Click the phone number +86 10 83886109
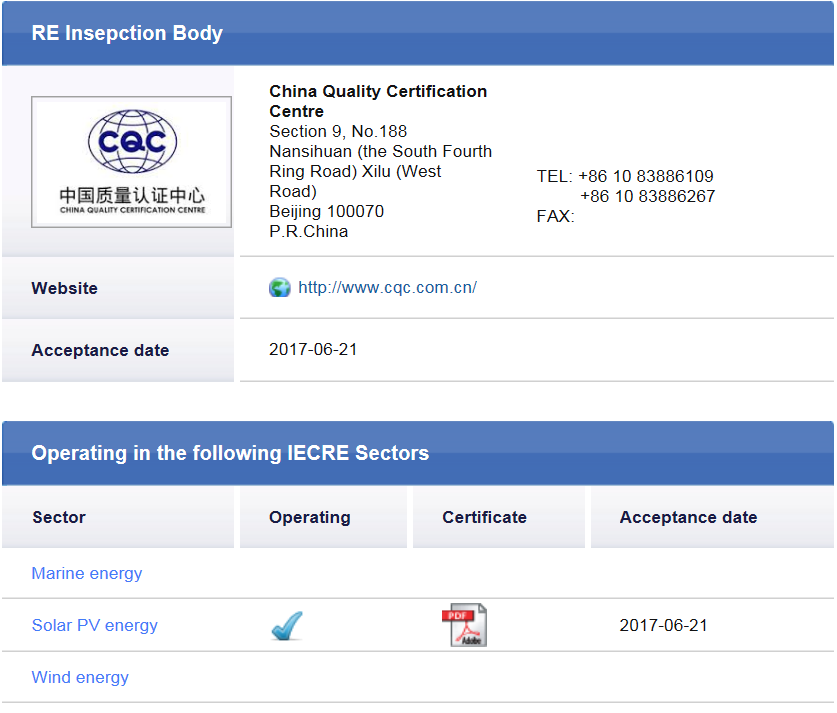 (x=646, y=177)
